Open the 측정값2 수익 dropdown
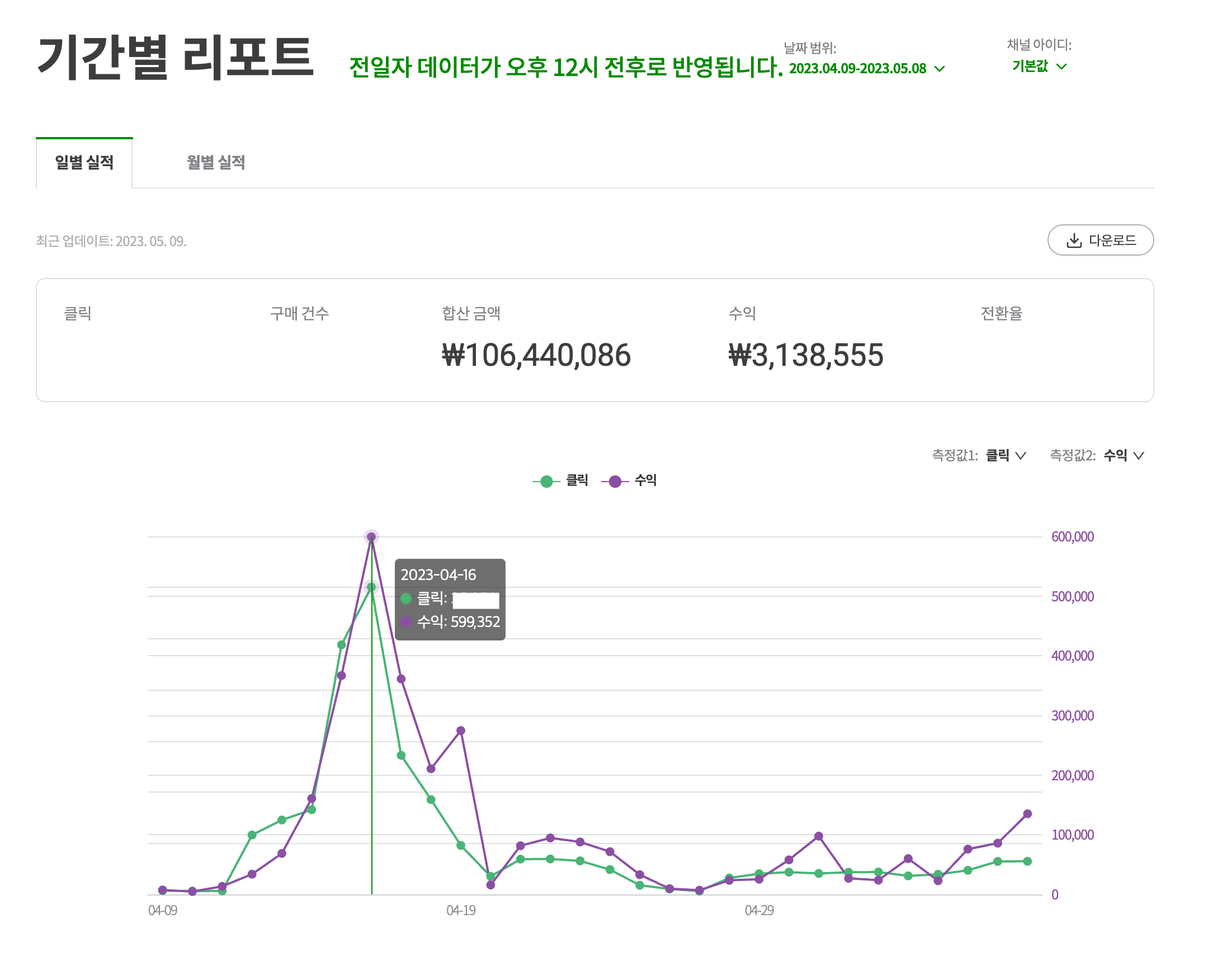The width and height of the screenshot is (1208, 980). (1123, 455)
